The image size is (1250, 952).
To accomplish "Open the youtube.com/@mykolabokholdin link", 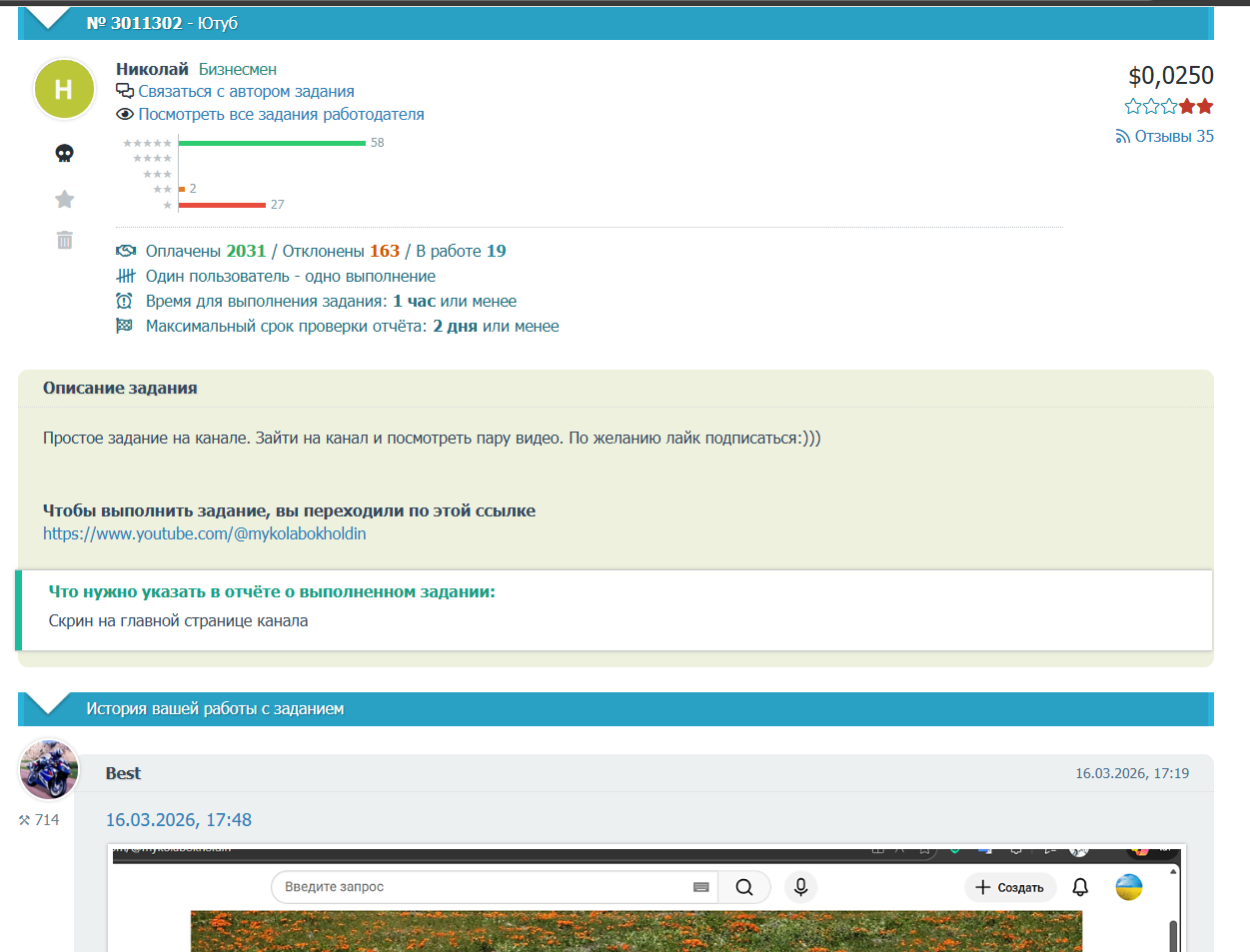I will coord(205,533).
